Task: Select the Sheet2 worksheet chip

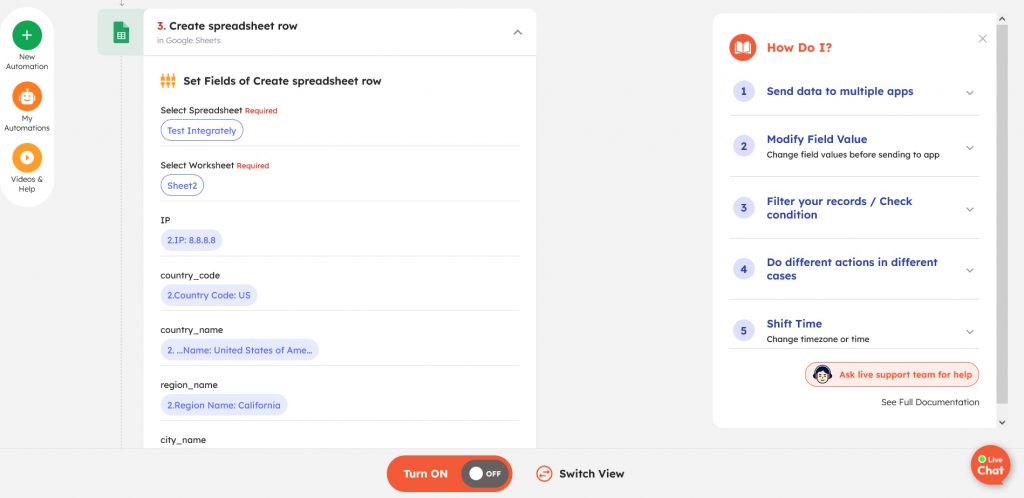Action: [x=182, y=185]
